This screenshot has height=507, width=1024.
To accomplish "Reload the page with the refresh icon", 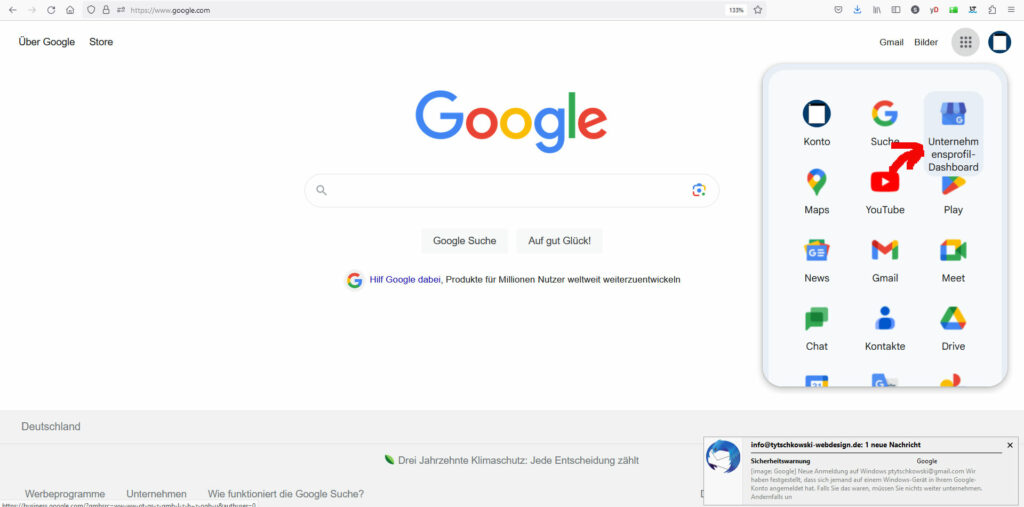I will 51,10.
